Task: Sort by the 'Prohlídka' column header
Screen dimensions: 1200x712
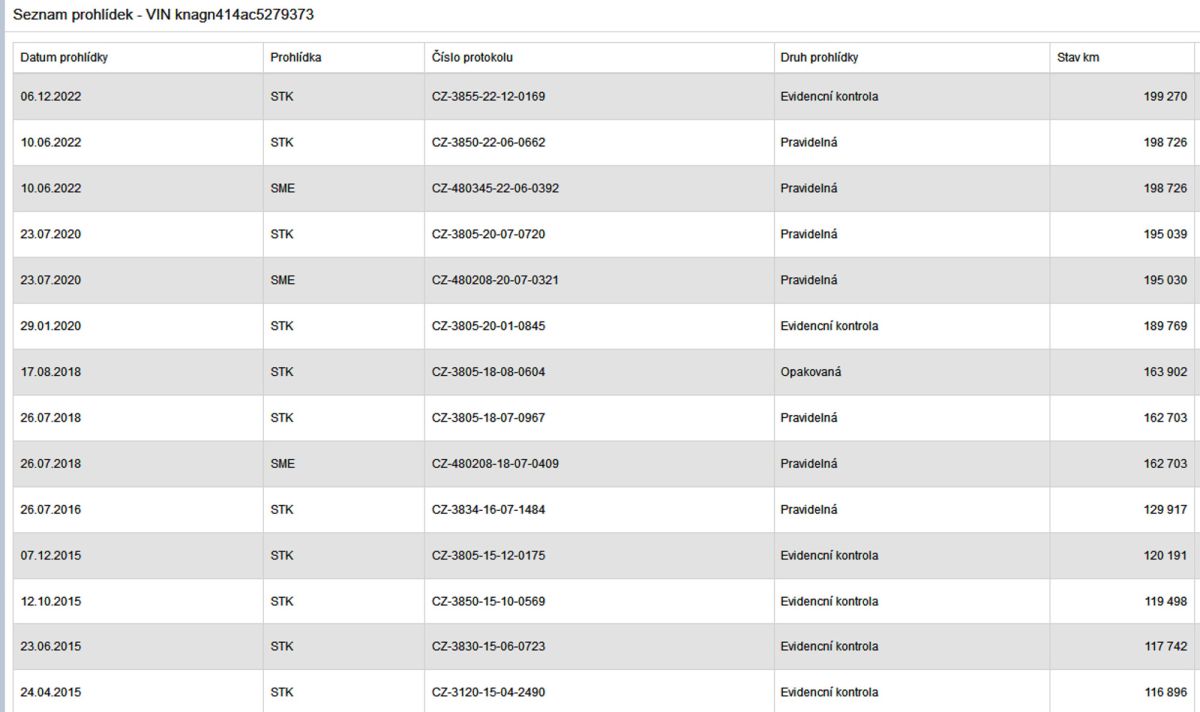Action: (295, 58)
